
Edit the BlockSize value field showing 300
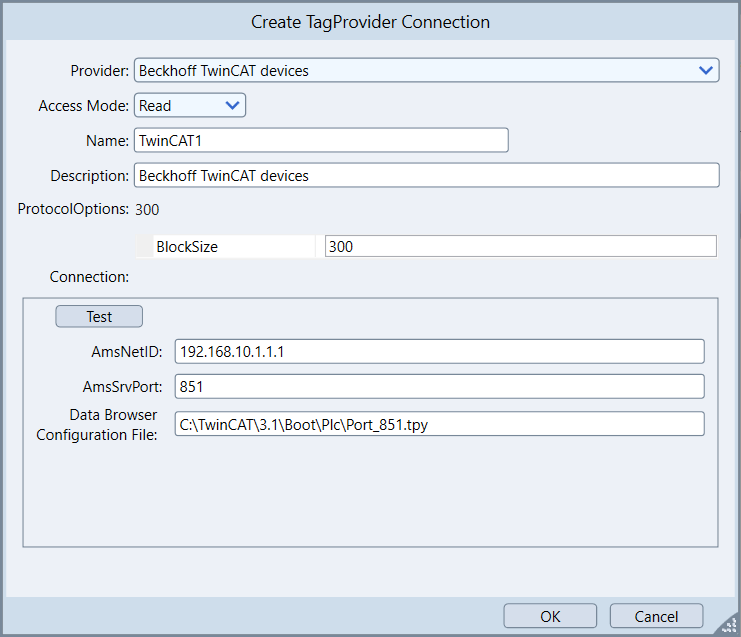click(x=520, y=246)
